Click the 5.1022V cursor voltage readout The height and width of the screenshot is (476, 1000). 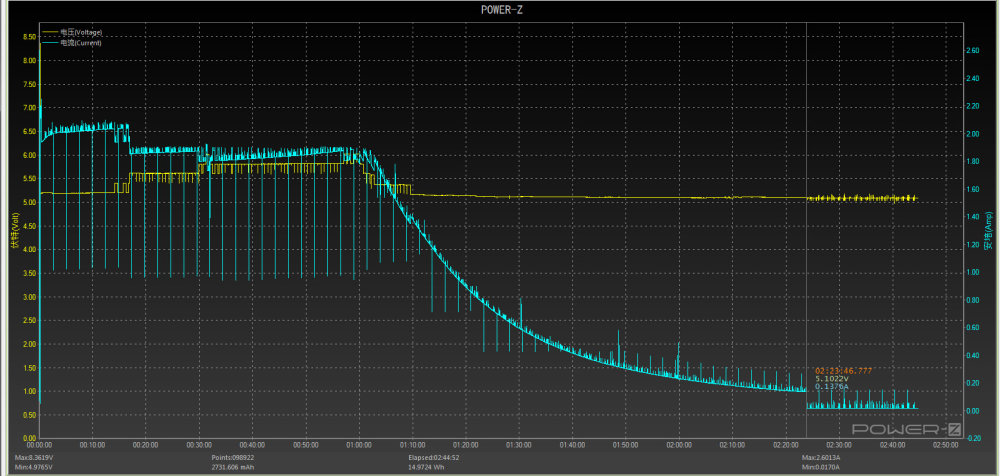(832, 379)
